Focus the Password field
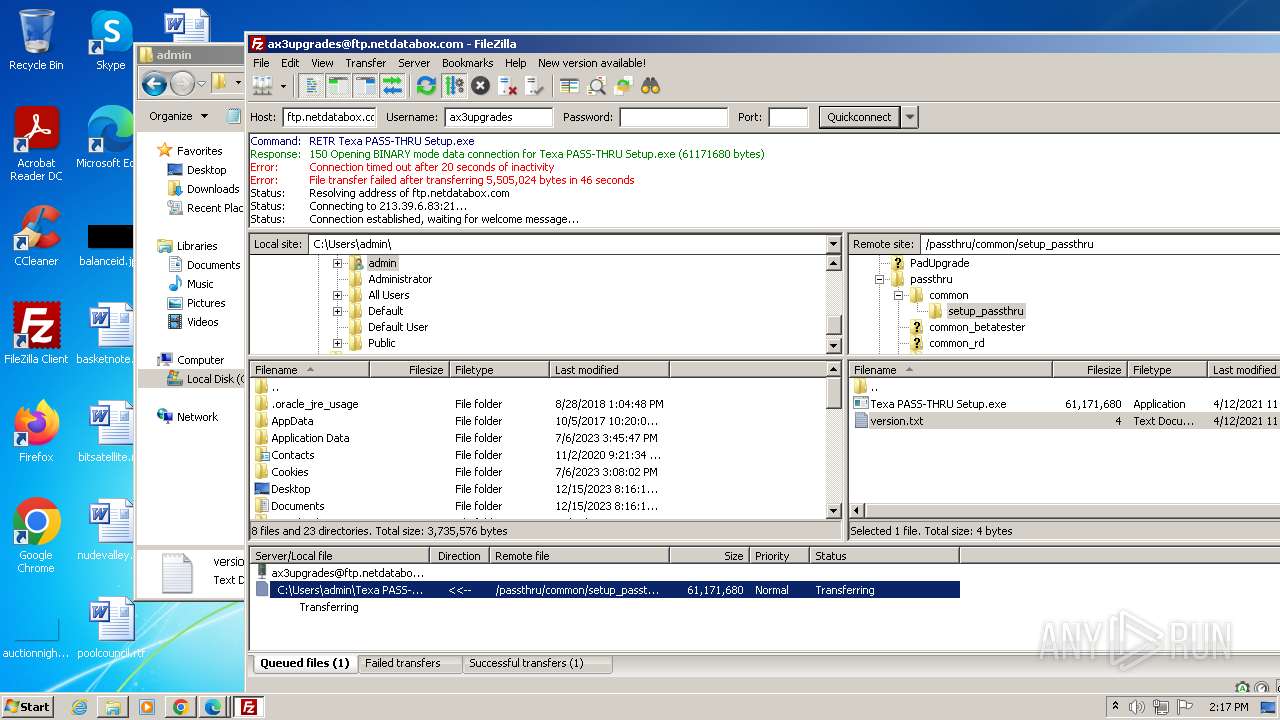 pyautogui.click(x=673, y=117)
